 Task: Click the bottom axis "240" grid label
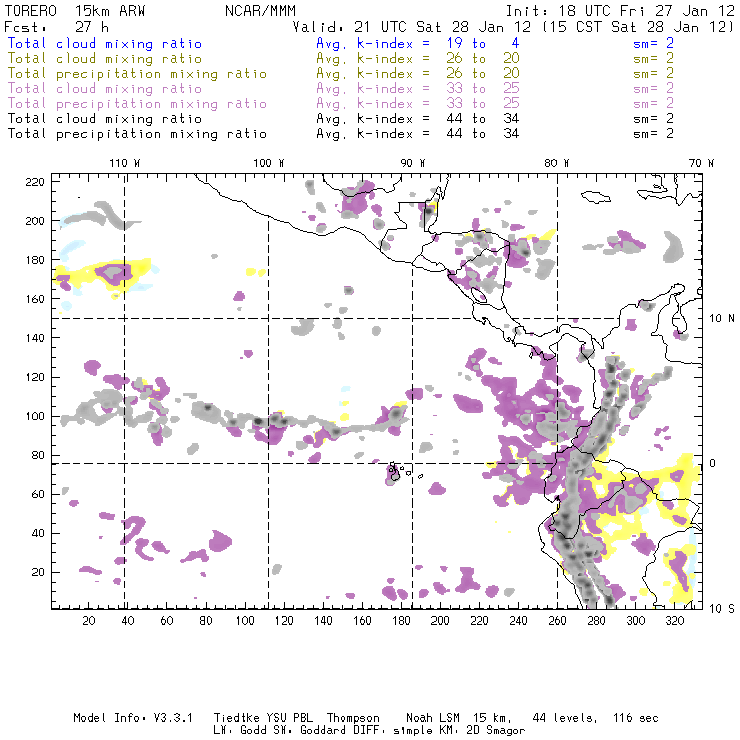[x=518, y=621]
